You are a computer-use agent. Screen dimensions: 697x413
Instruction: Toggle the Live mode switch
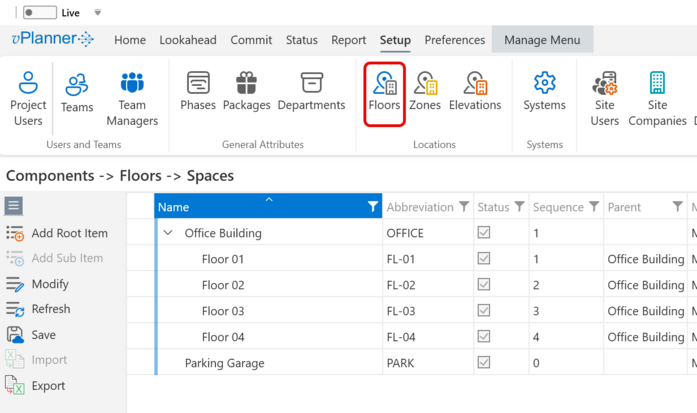[39, 13]
